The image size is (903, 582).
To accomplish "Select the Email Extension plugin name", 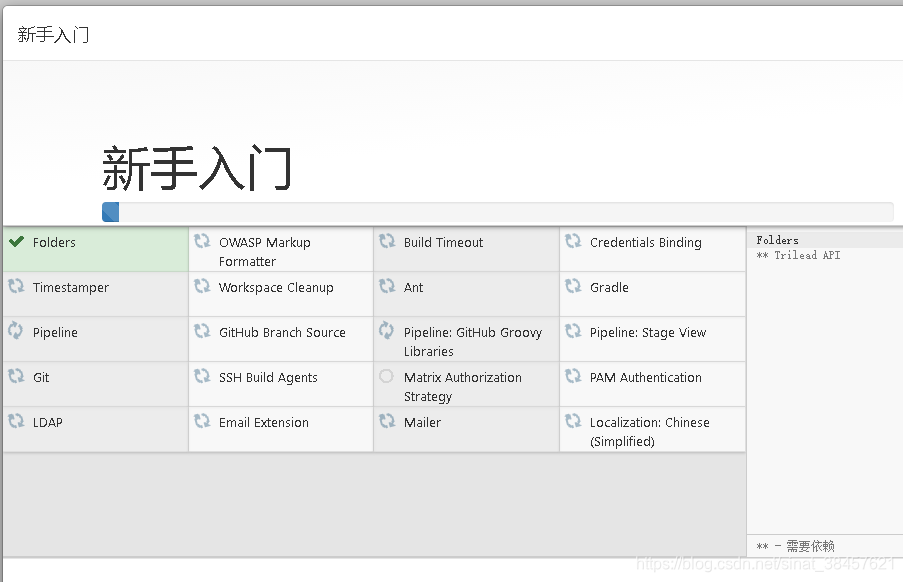I will point(264,422).
